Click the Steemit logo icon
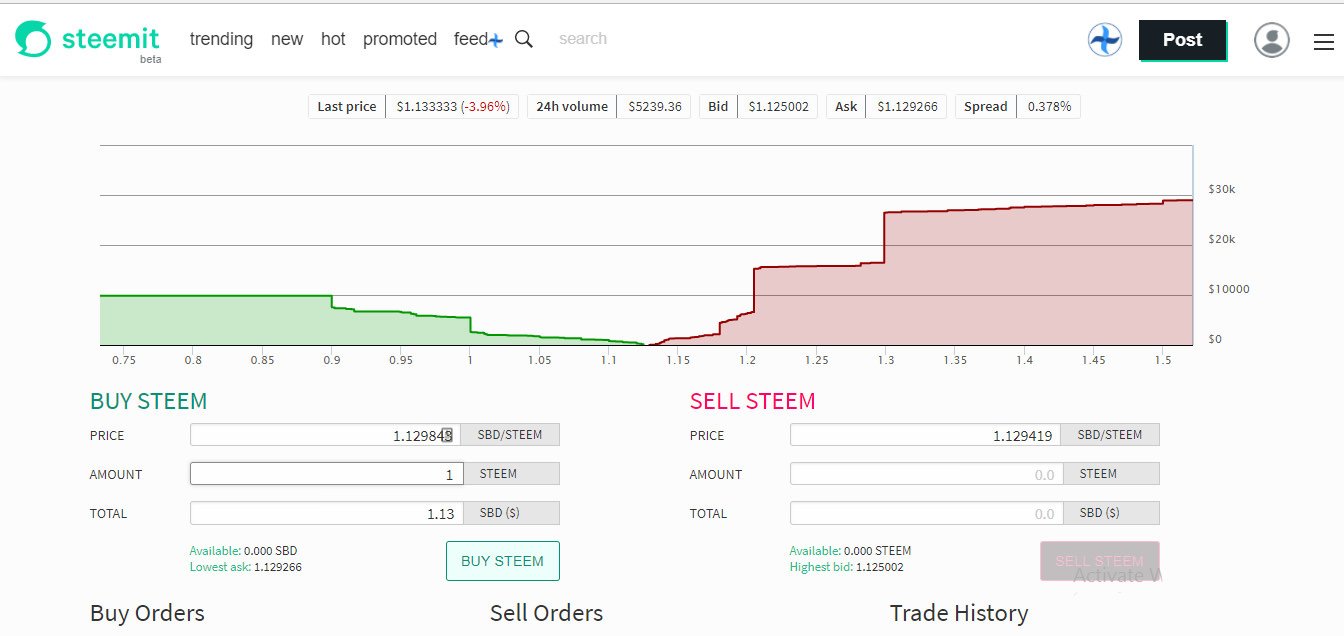The width and height of the screenshot is (1344, 636). (33, 39)
